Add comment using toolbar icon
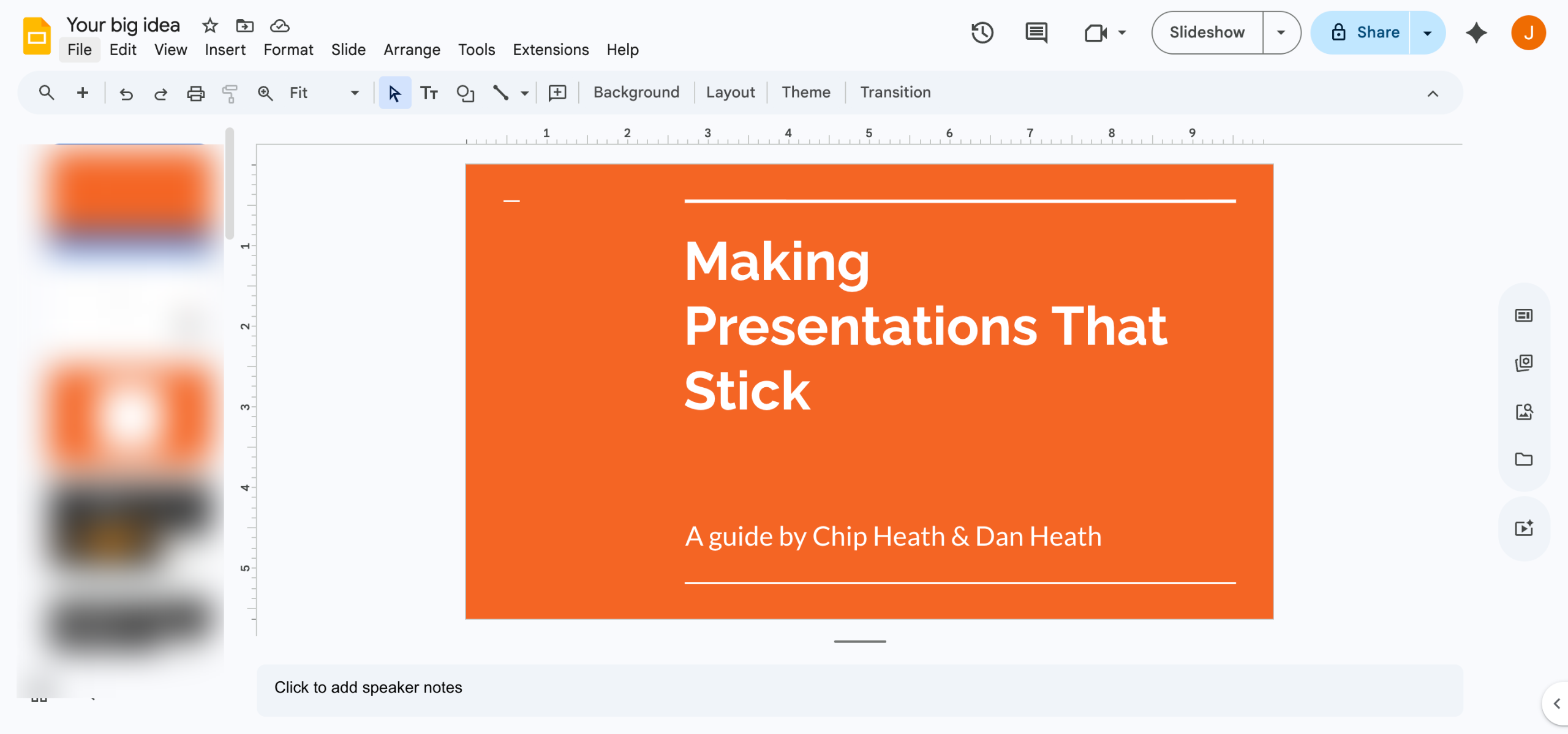Image resolution: width=1568 pixels, height=734 pixels. 557,93
